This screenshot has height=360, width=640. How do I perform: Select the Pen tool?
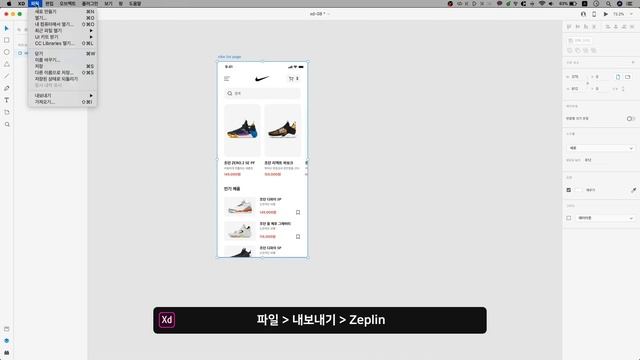[7, 88]
